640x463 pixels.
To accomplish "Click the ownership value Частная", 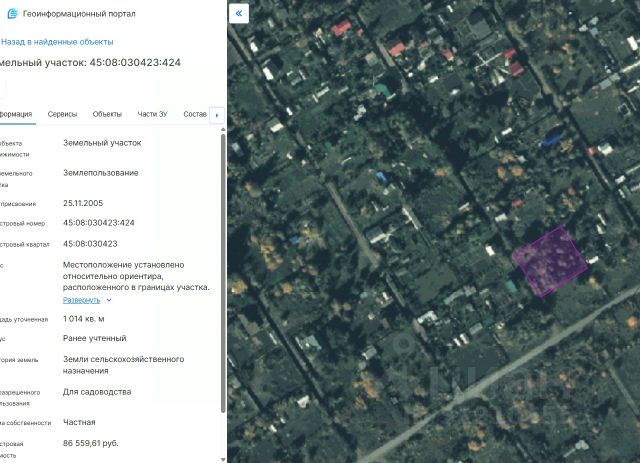I will click(x=79, y=422).
